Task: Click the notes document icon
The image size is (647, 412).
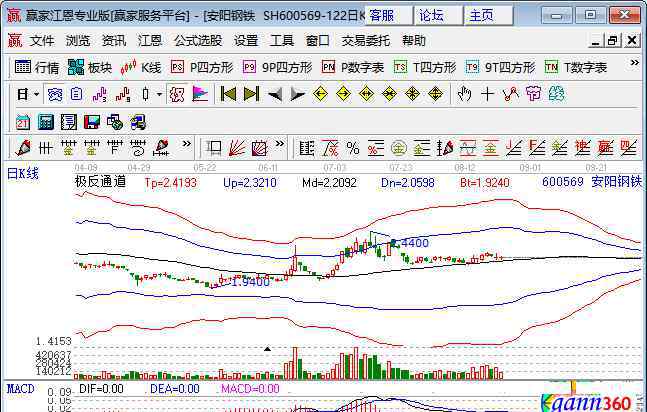Action: (69, 122)
